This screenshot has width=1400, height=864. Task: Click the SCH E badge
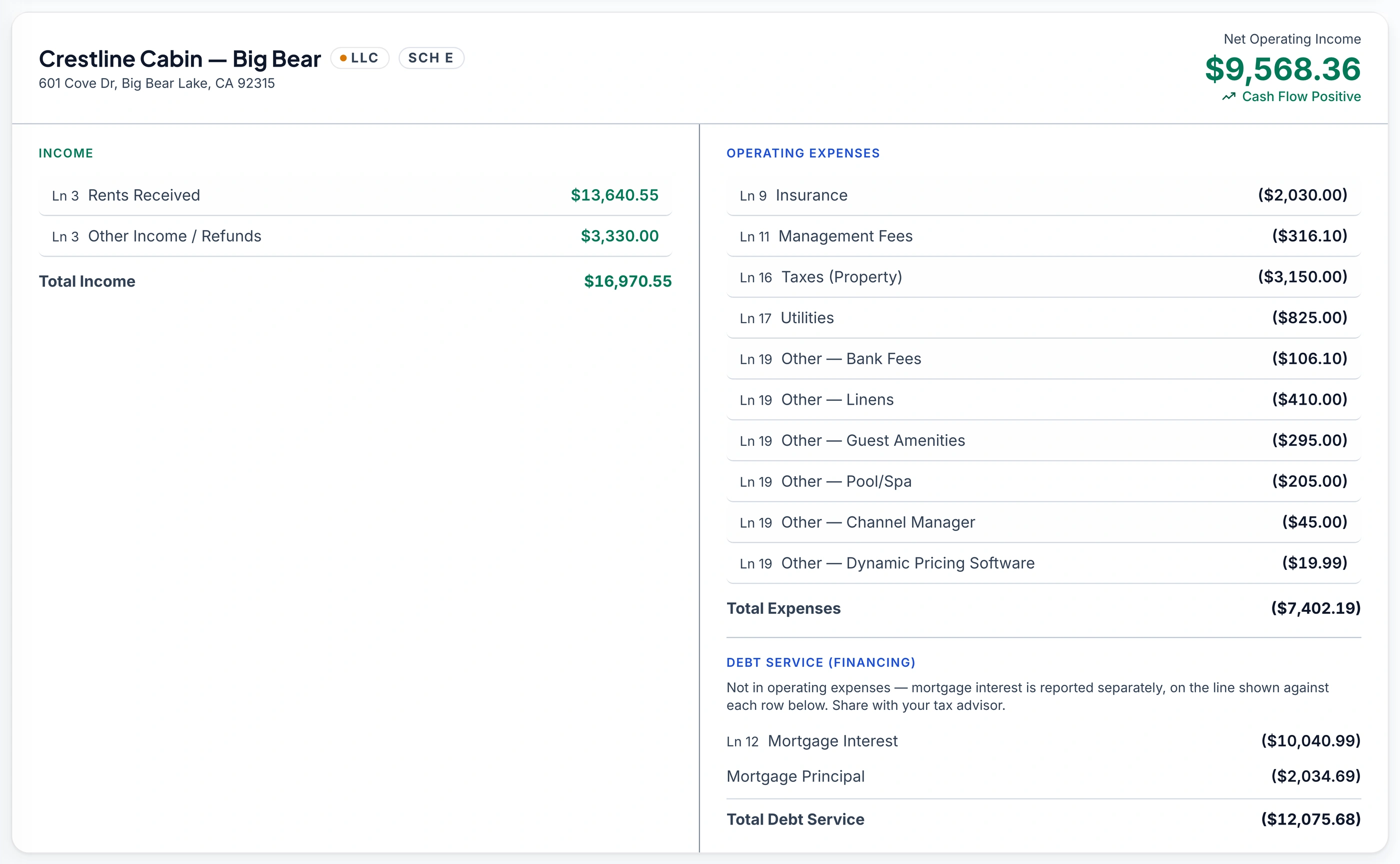431,59
